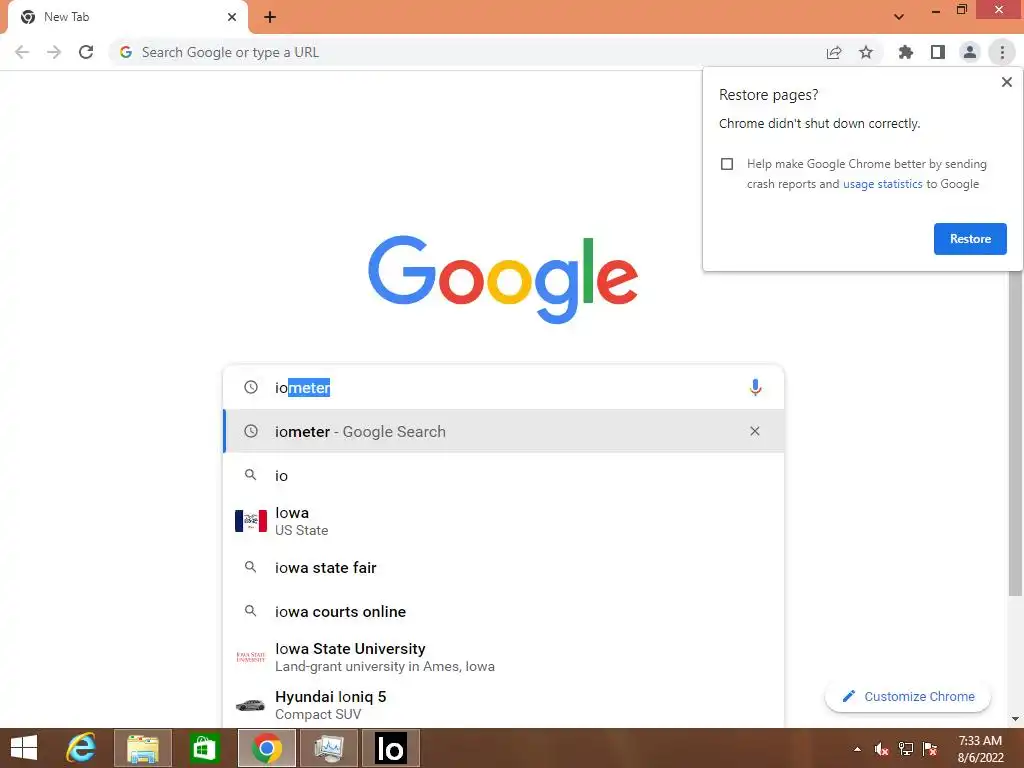Select the New Tab tab

point(127,17)
